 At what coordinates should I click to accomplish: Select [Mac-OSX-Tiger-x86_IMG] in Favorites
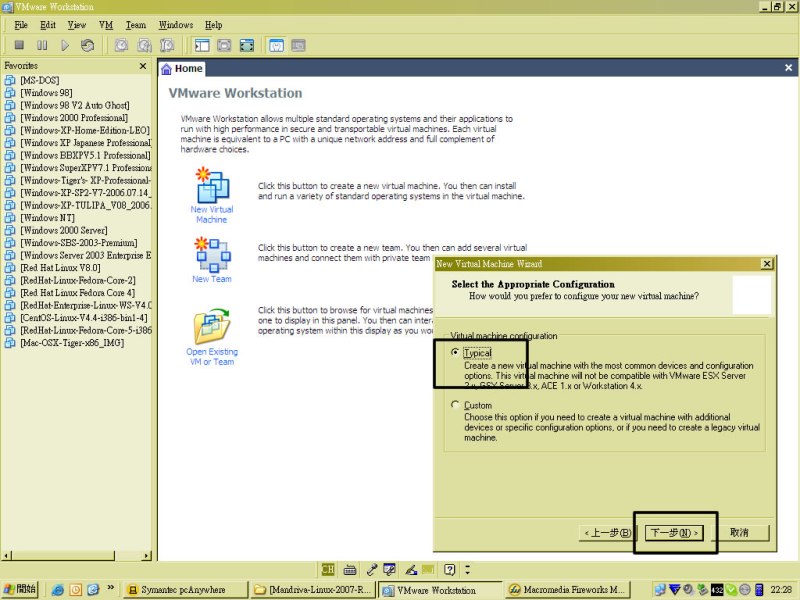[72, 343]
